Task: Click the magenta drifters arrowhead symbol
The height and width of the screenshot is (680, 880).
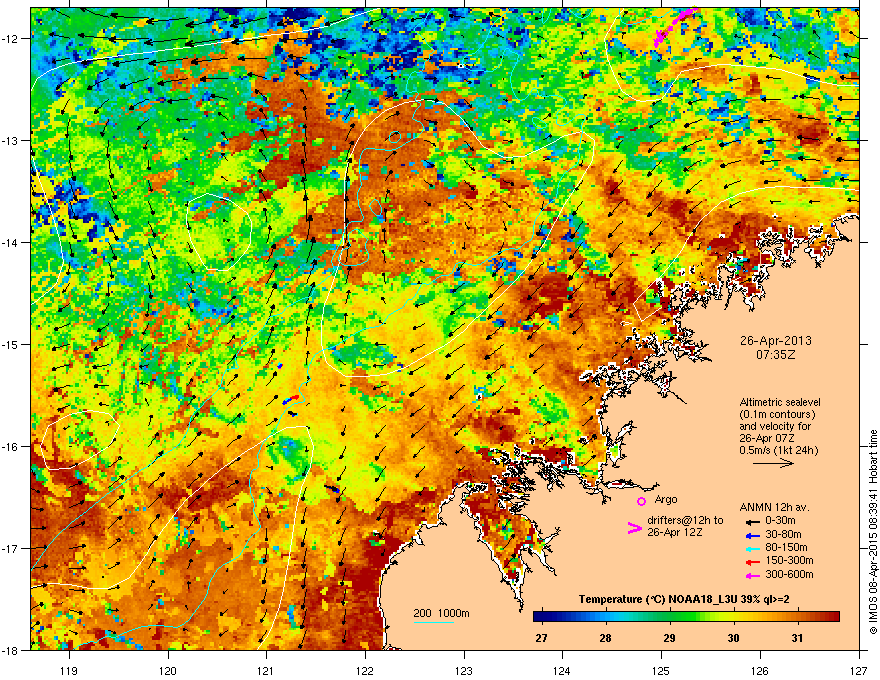Action: click(x=634, y=528)
